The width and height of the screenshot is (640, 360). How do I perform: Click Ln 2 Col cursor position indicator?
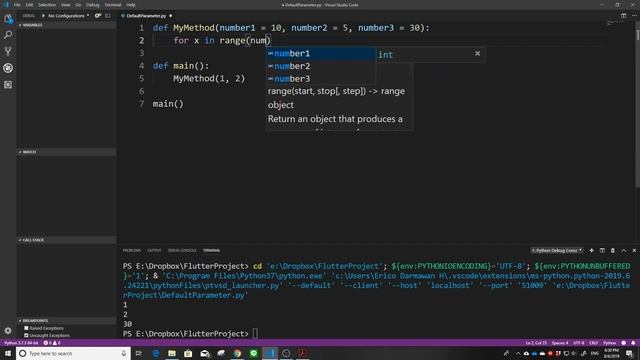(536, 343)
